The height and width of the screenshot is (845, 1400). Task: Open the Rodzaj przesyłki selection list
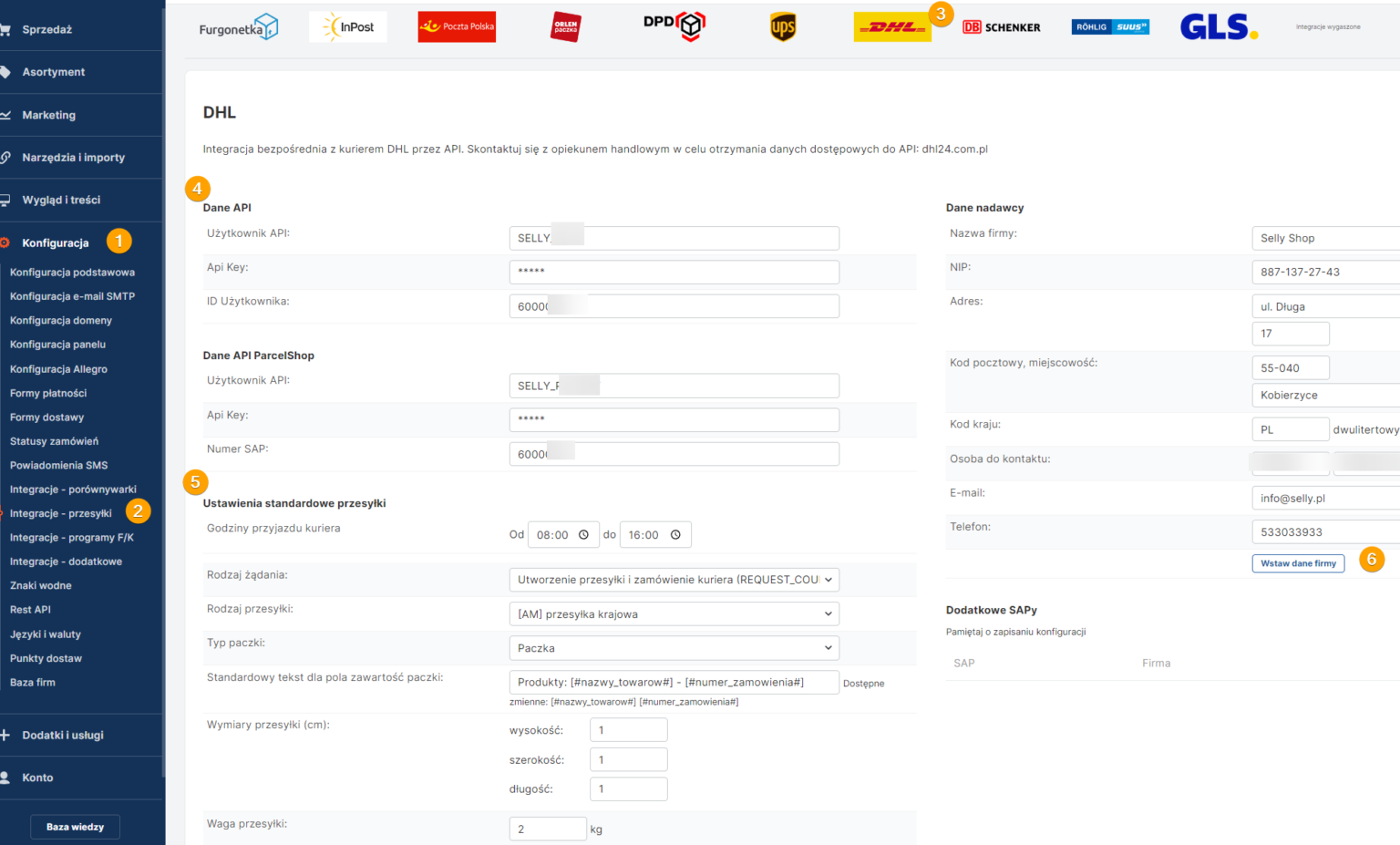[x=674, y=613]
